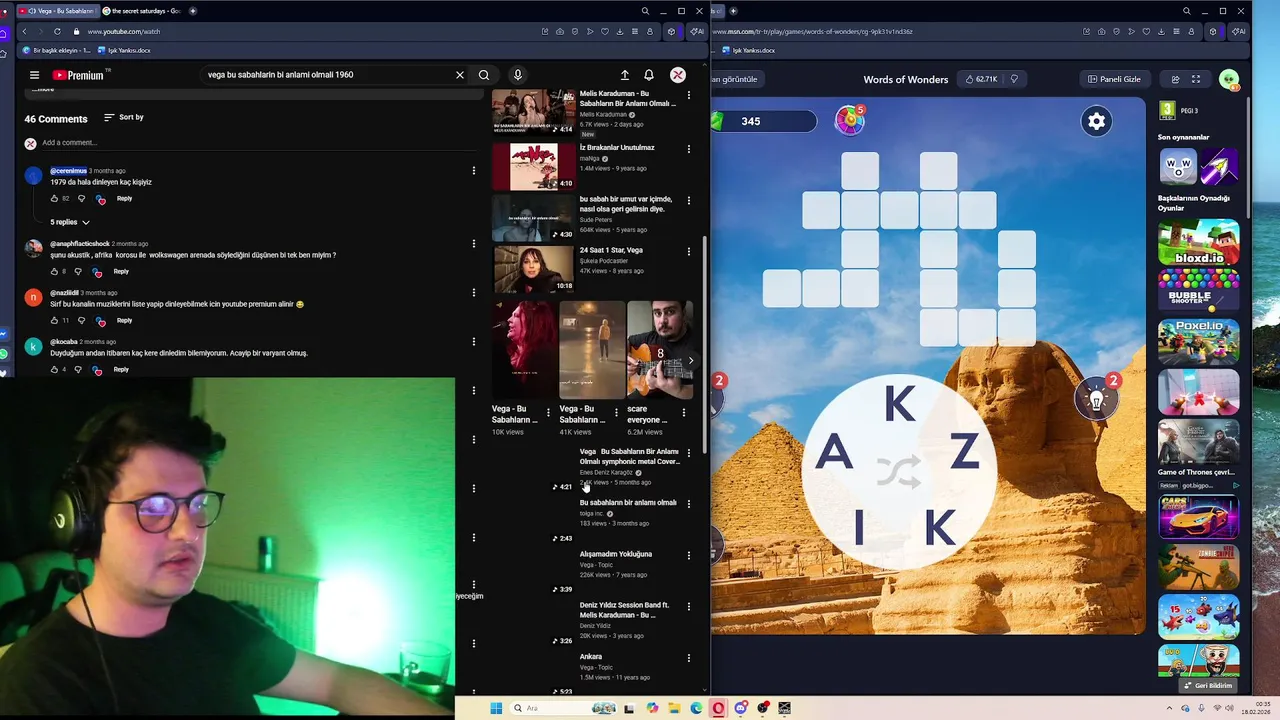
Task: Open YouTube notifications bell
Action: (x=649, y=75)
